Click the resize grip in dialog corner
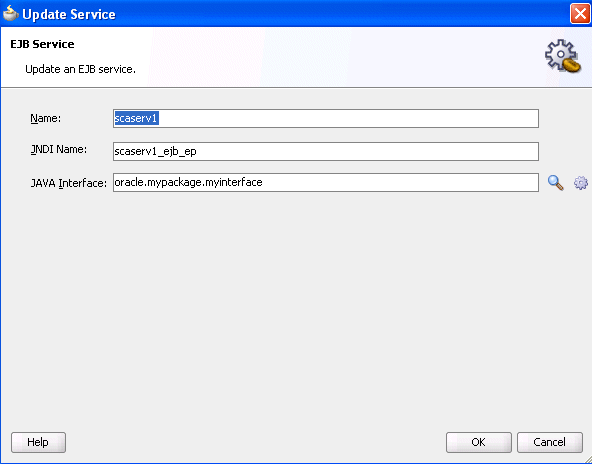592x464 pixels. (x=587, y=459)
